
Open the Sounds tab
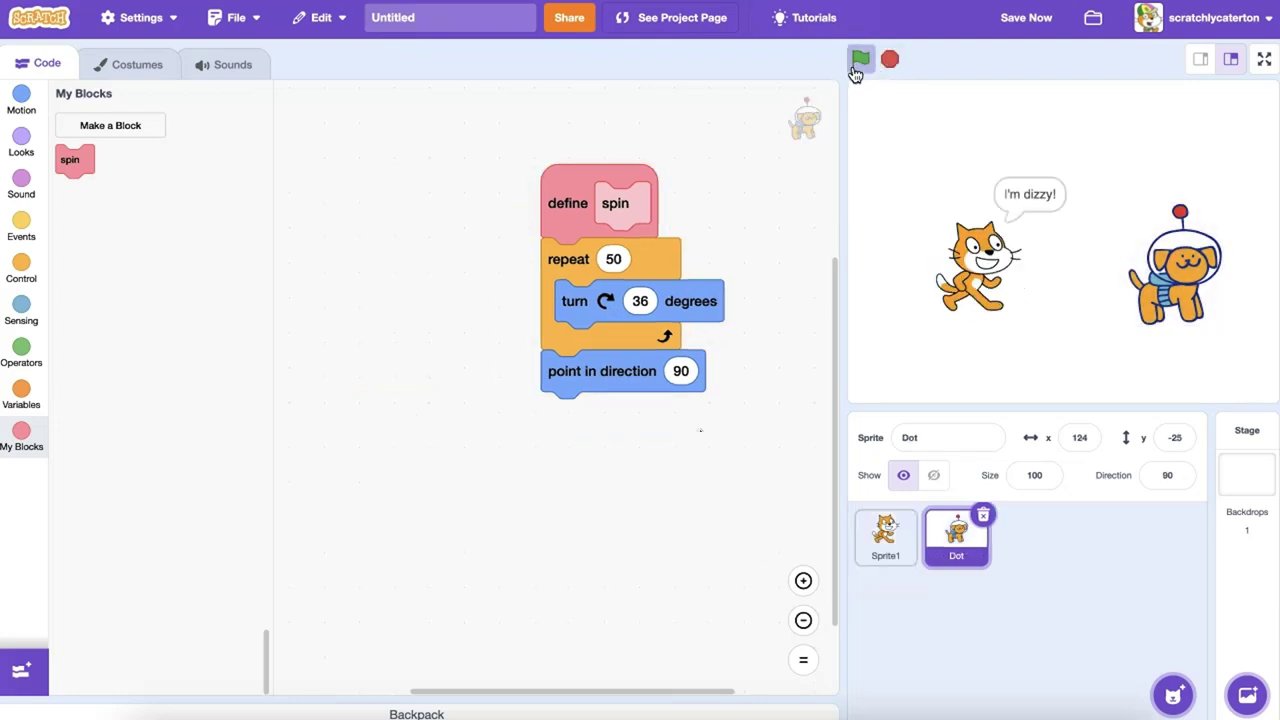pos(223,65)
